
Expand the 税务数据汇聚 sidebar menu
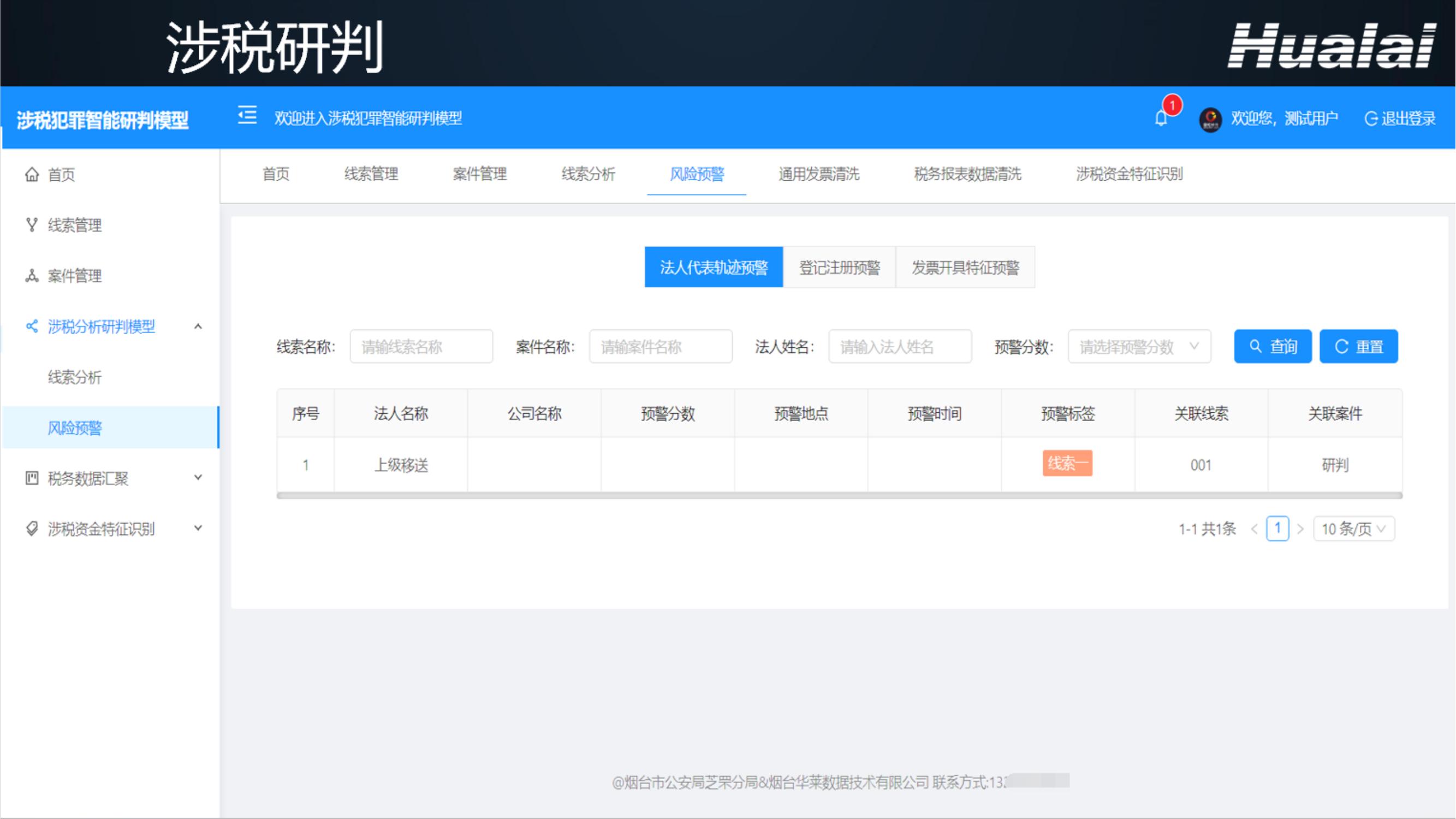click(198, 478)
